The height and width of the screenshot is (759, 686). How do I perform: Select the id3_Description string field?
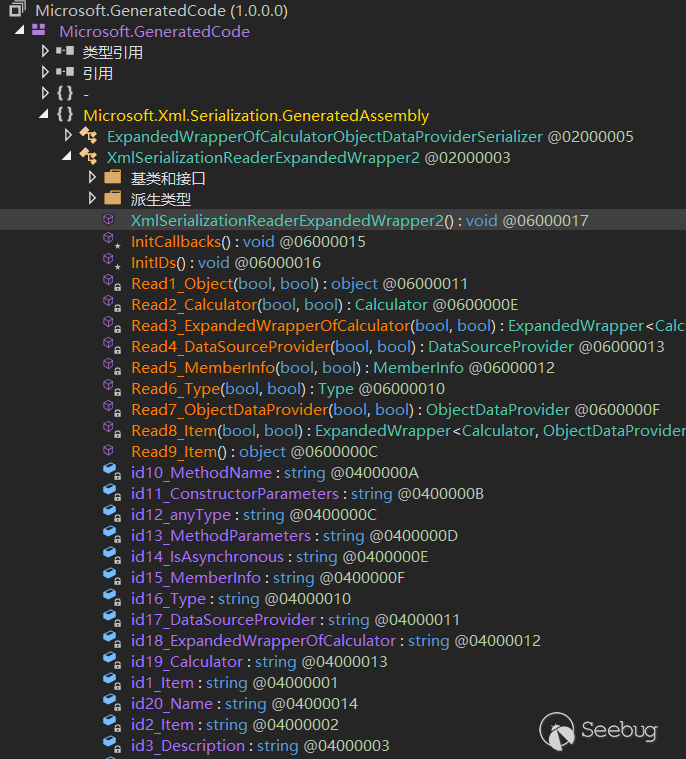click(x=188, y=746)
